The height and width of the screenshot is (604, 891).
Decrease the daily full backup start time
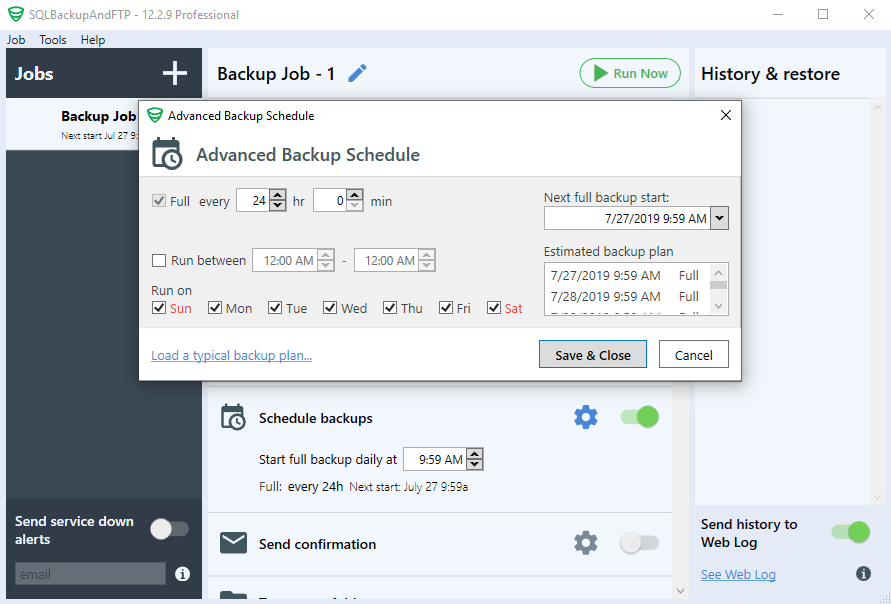pos(474,465)
